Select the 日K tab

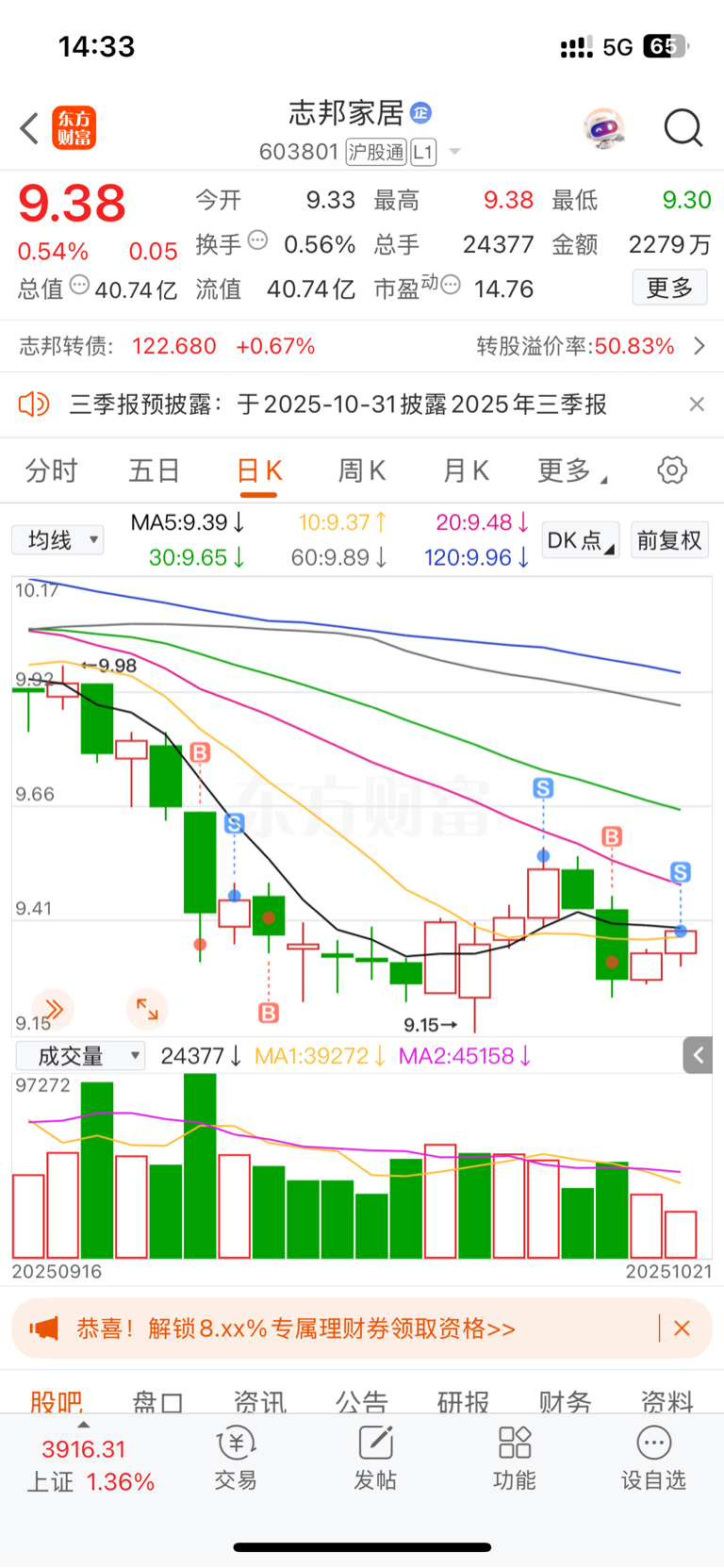point(259,470)
